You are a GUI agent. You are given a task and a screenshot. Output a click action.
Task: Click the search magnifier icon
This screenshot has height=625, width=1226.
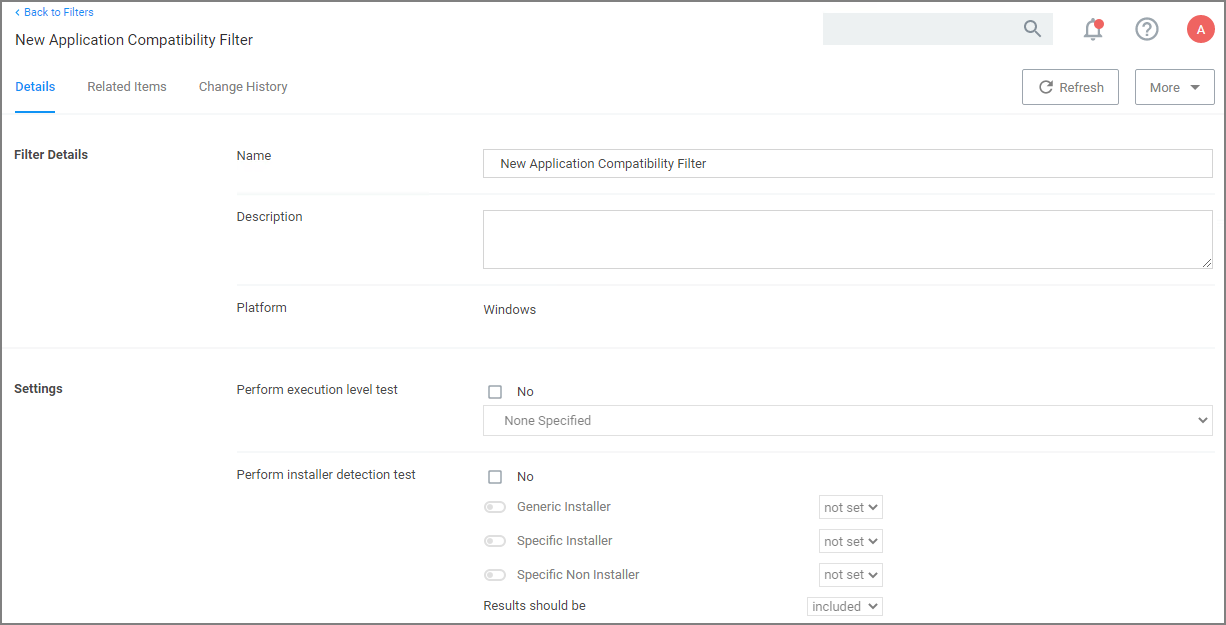[1032, 29]
